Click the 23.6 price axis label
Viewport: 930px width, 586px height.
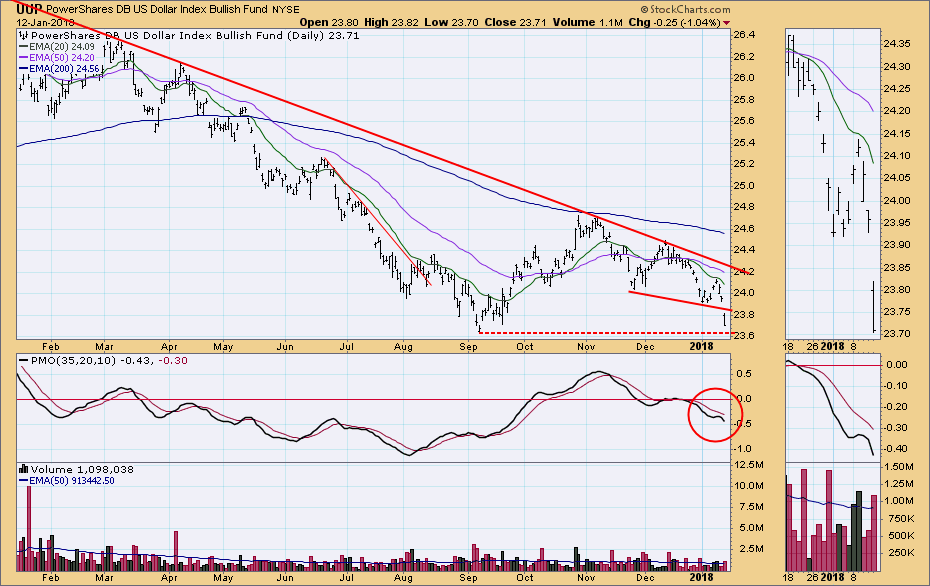(743, 336)
